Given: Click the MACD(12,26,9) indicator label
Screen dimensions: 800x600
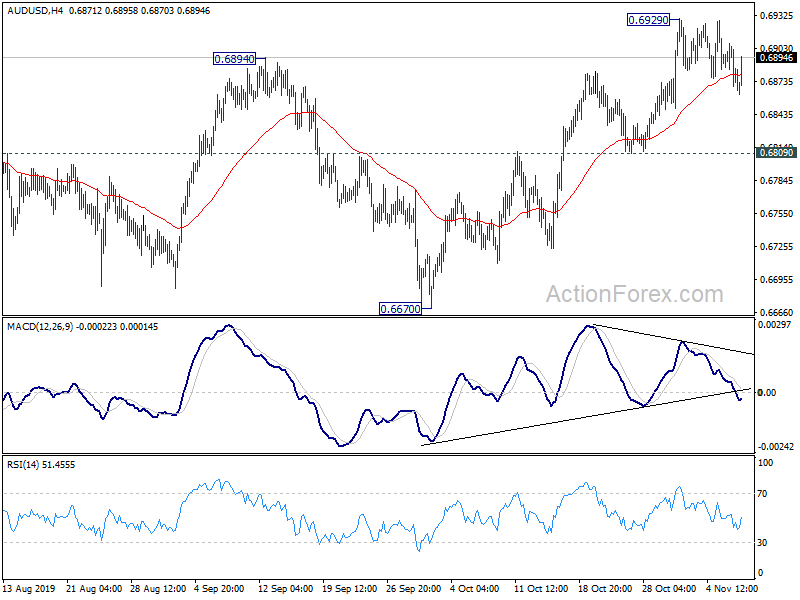Looking at the screenshot, I should [40, 327].
